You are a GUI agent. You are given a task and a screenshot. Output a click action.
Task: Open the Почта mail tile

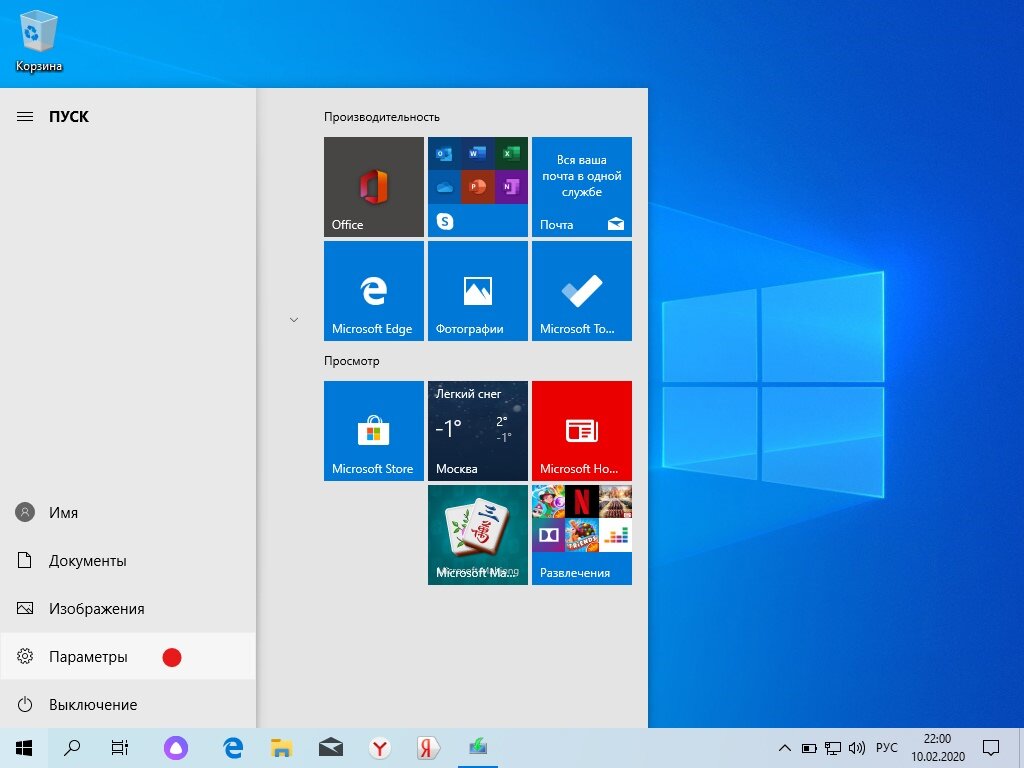[581, 187]
